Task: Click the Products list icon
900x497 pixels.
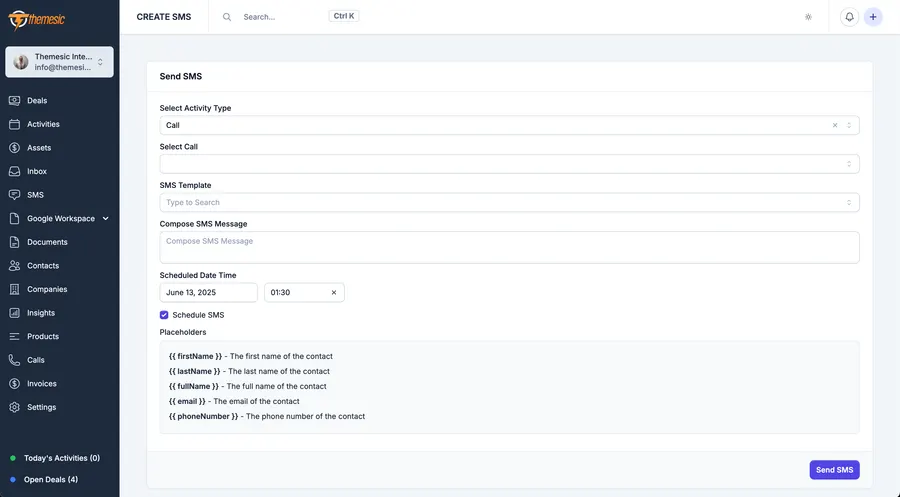Action: point(14,336)
